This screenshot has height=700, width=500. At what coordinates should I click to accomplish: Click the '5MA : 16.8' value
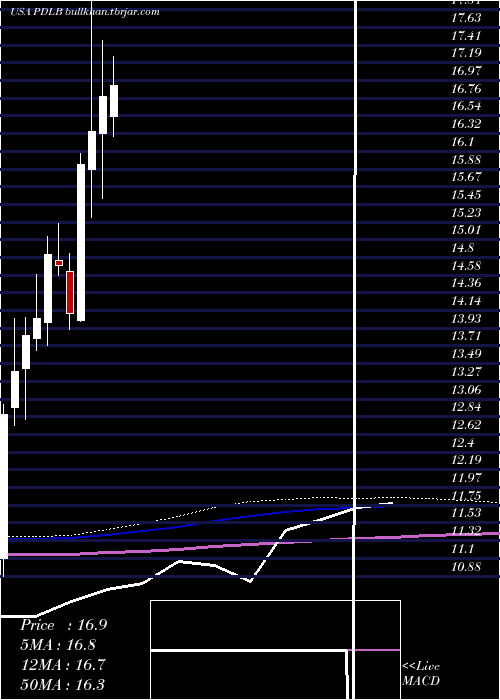[58, 645]
